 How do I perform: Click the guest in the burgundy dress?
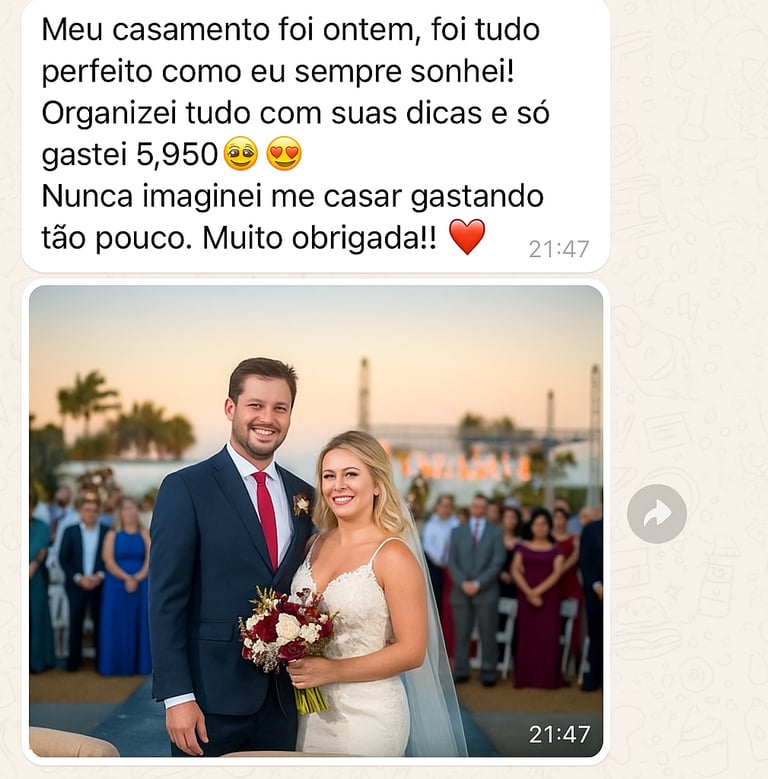point(537,601)
